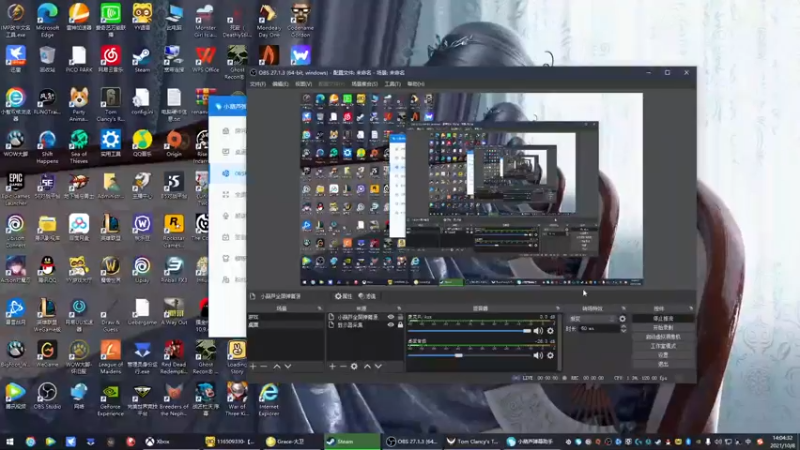Viewport: 800px width, 450px height.
Task: Open the 编辑(E) menu in OBS
Action: click(280, 84)
